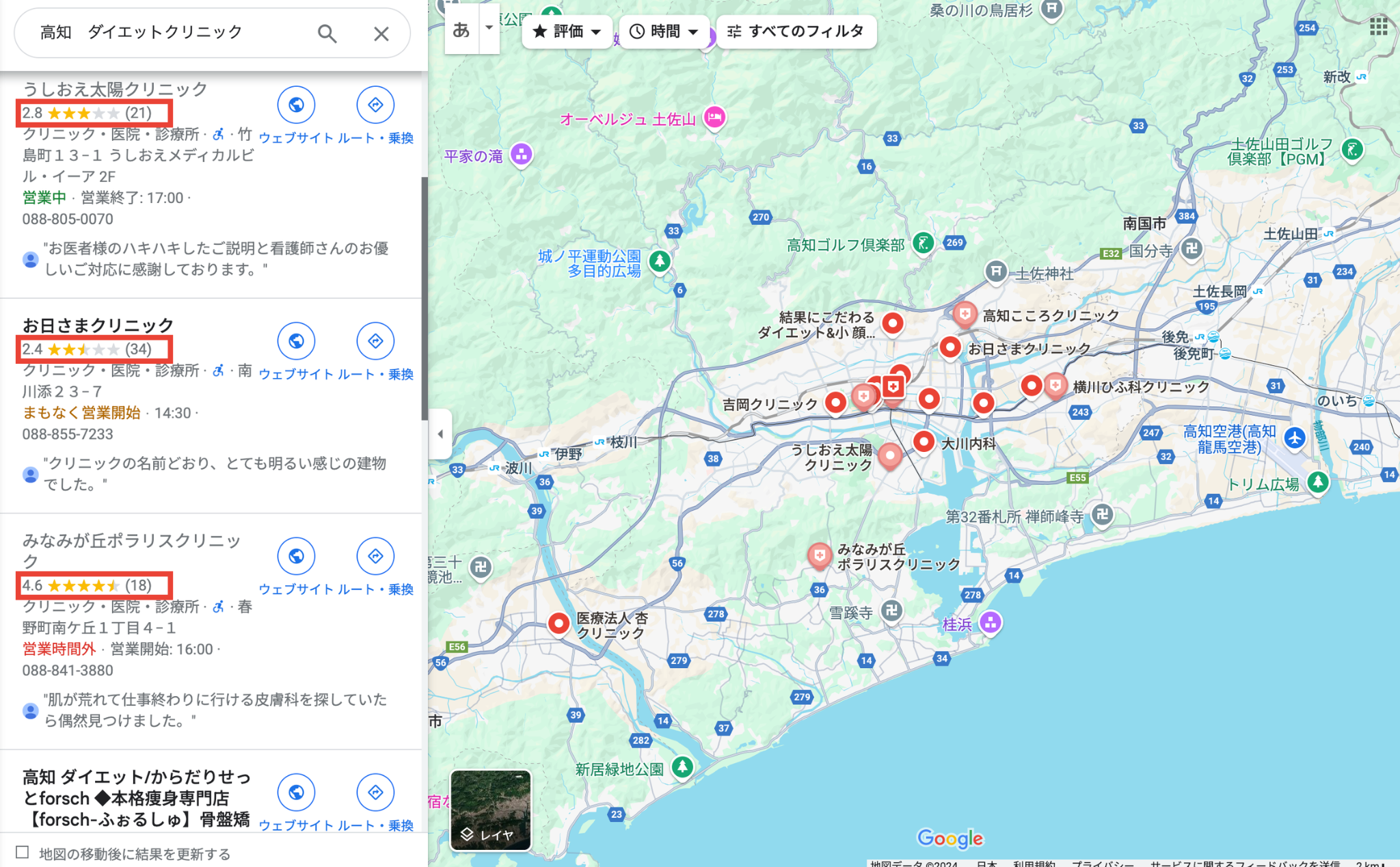Click the 結果にこだわるダイエット map pin
The height and width of the screenshot is (867, 1400).
coord(892,323)
